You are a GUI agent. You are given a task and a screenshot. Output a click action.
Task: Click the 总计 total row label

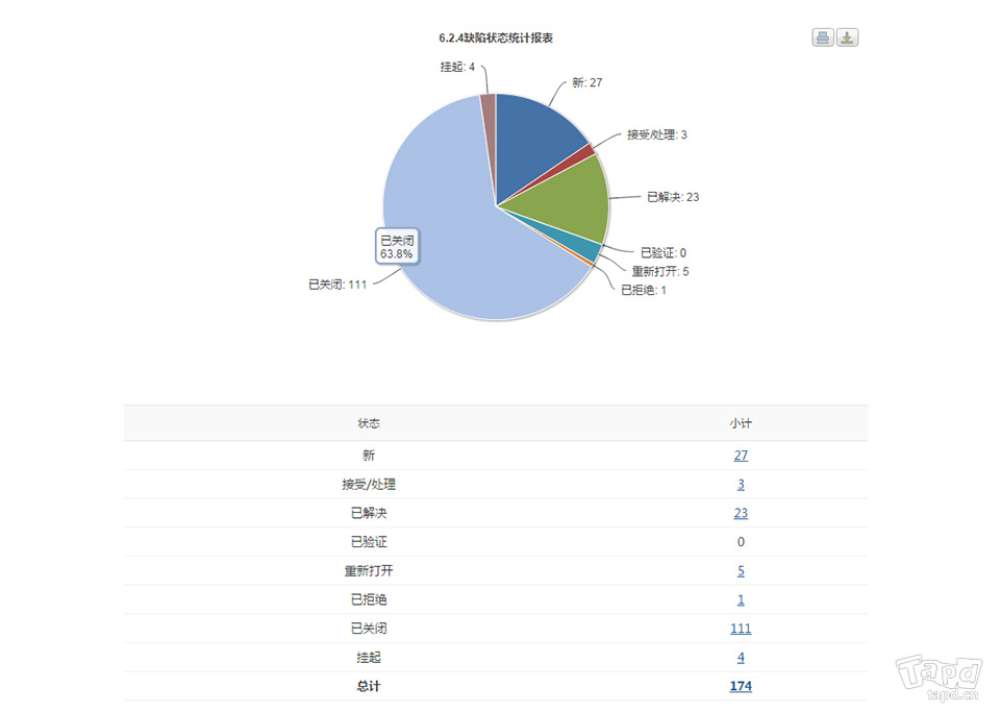click(x=369, y=686)
